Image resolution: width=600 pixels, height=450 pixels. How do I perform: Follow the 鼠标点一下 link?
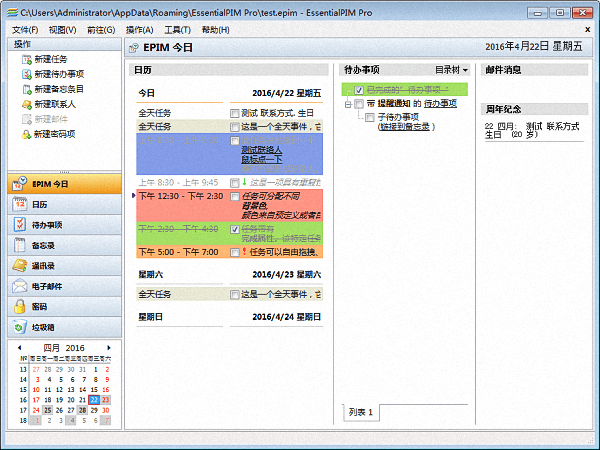pos(261,159)
